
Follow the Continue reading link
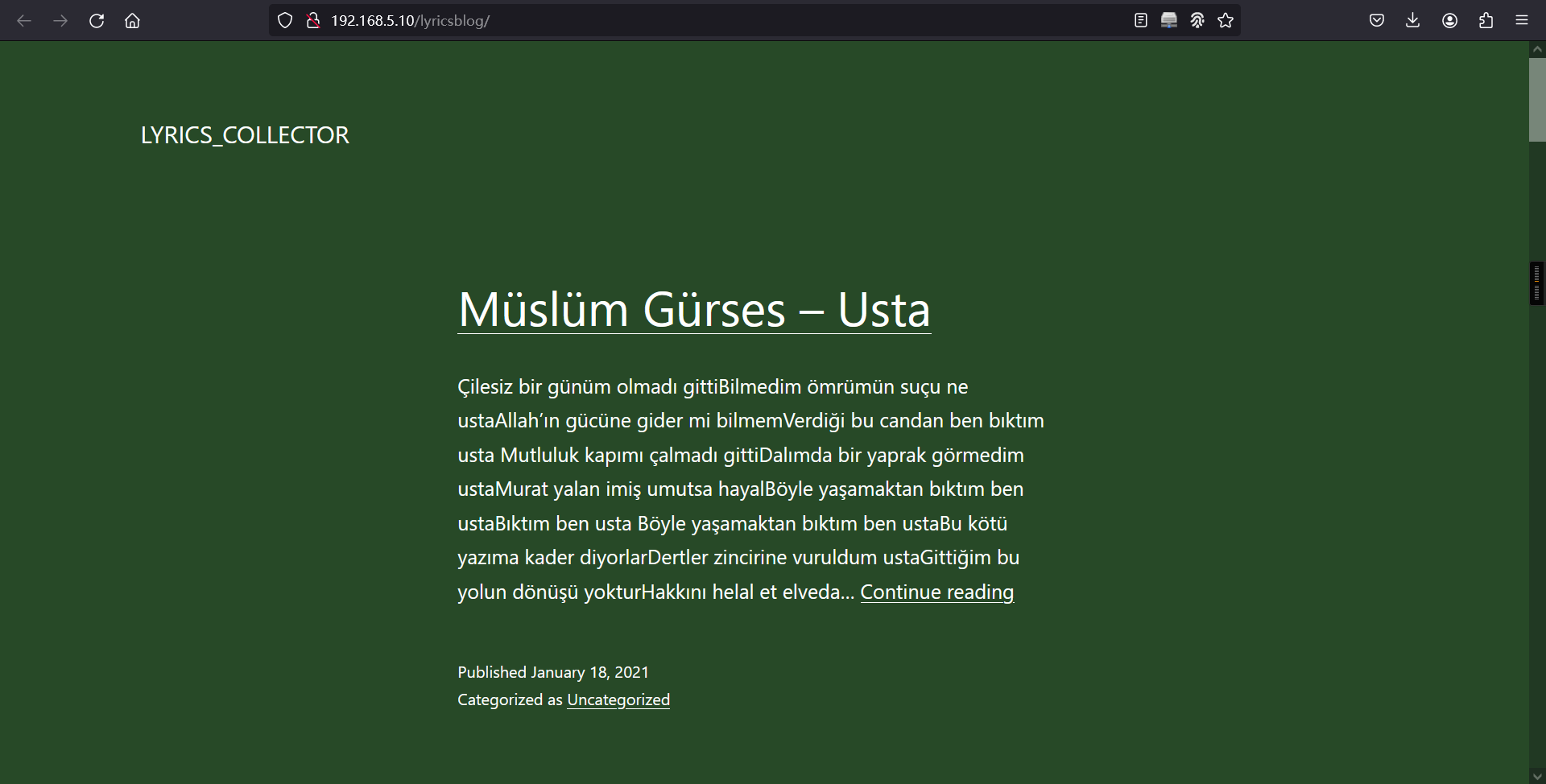click(x=937, y=592)
